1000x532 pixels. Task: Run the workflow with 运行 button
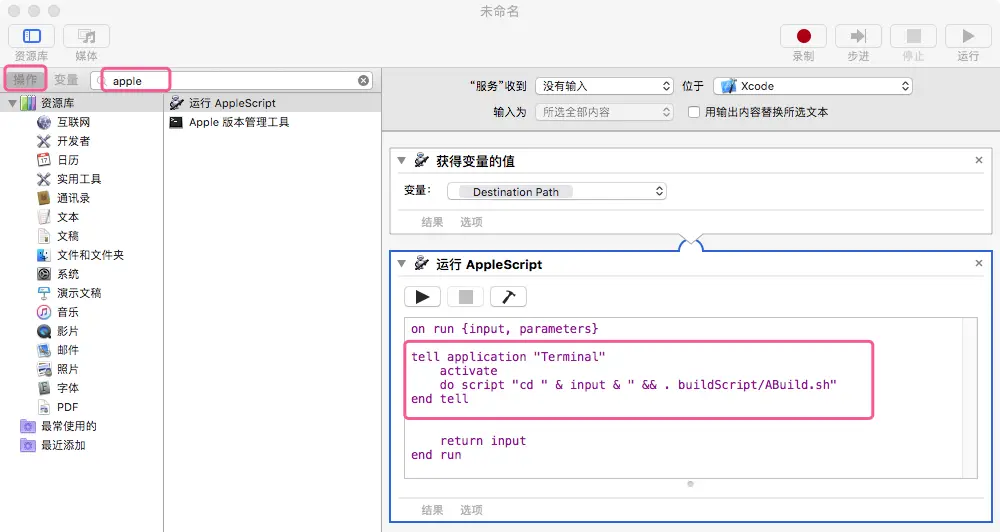(x=968, y=36)
